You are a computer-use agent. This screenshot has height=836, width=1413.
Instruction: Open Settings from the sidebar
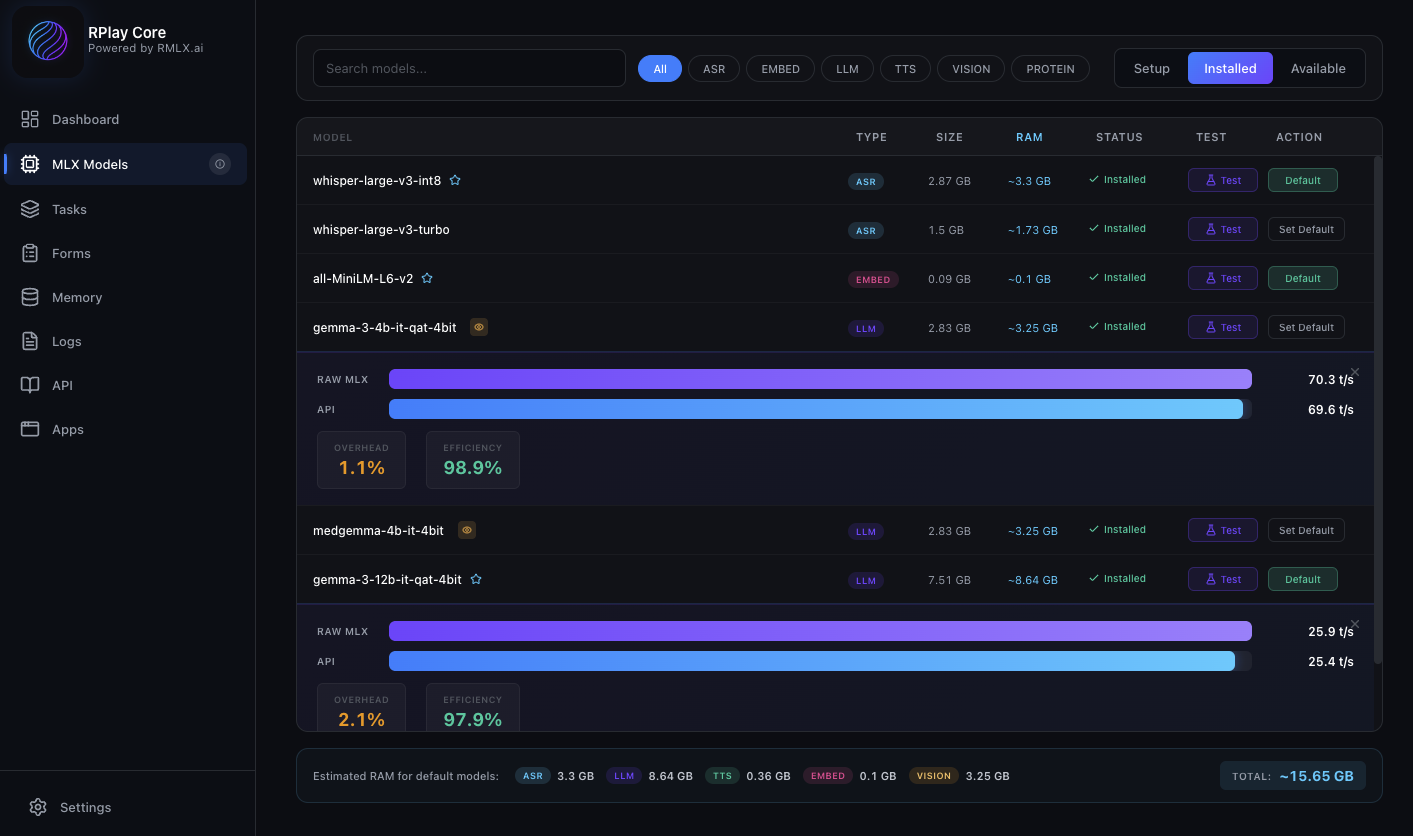tap(85, 807)
